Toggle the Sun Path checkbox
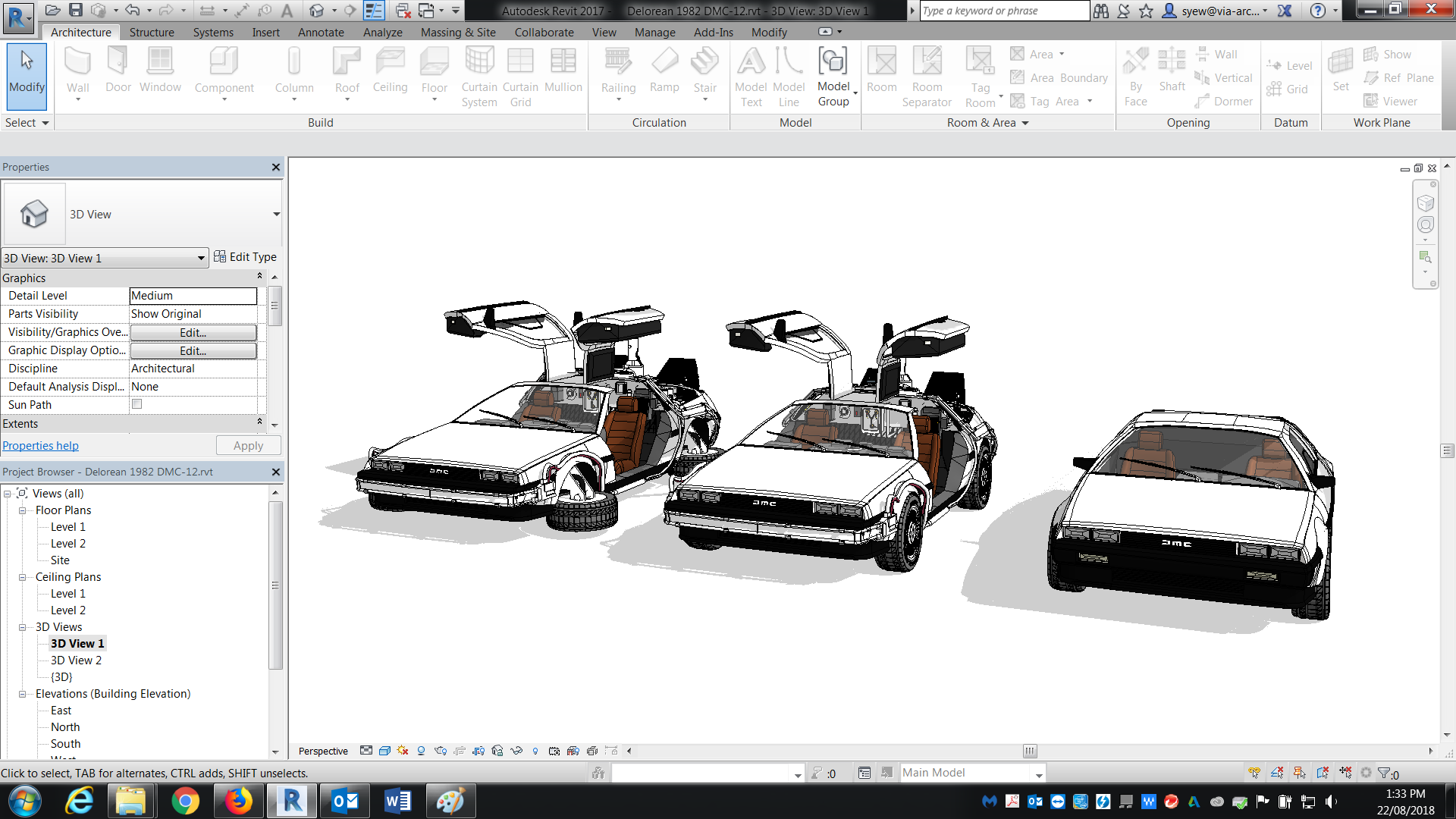The image size is (1456, 819). point(137,404)
